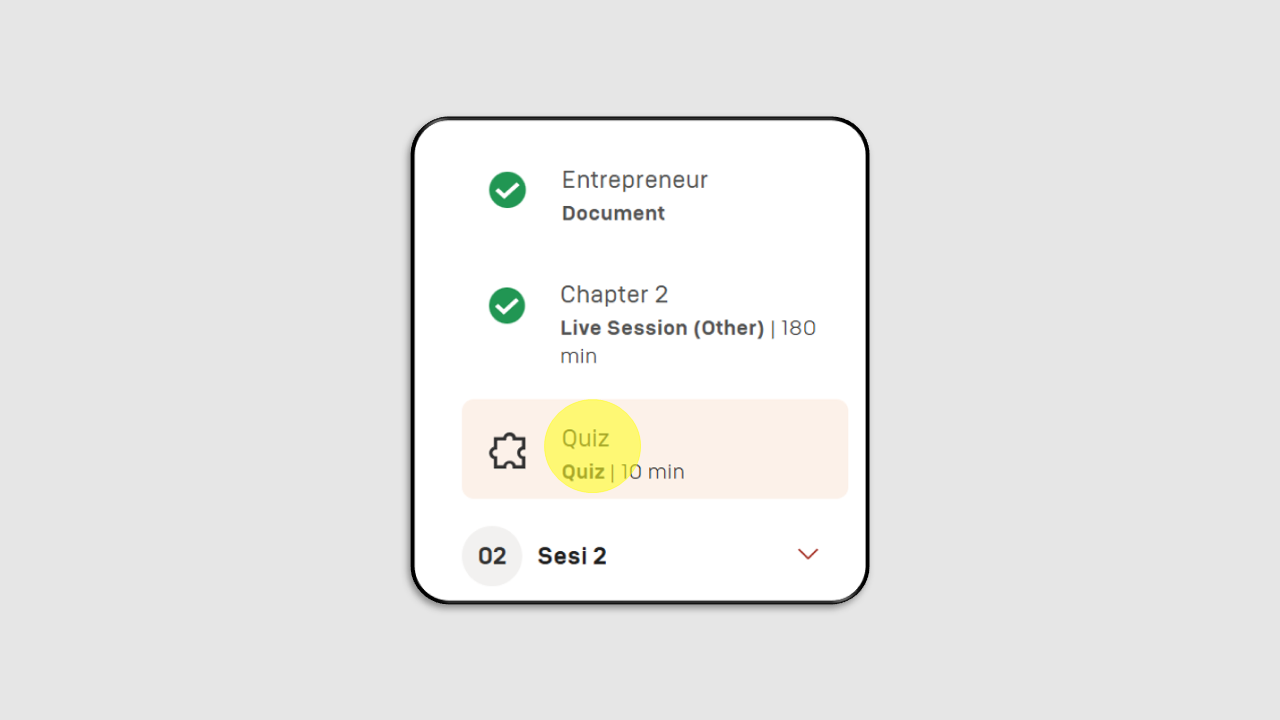Select the peach-highlighted Quiz row
Image resolution: width=1280 pixels, height=720 pixels.
pyautogui.click(x=655, y=449)
